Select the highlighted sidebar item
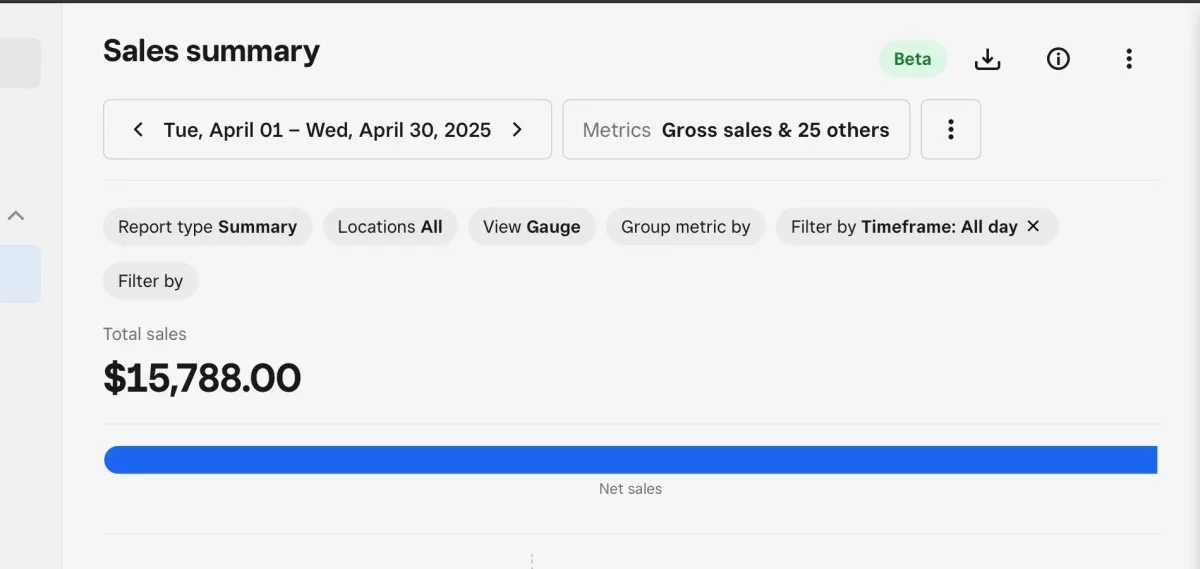1200x569 pixels. tap(20, 273)
